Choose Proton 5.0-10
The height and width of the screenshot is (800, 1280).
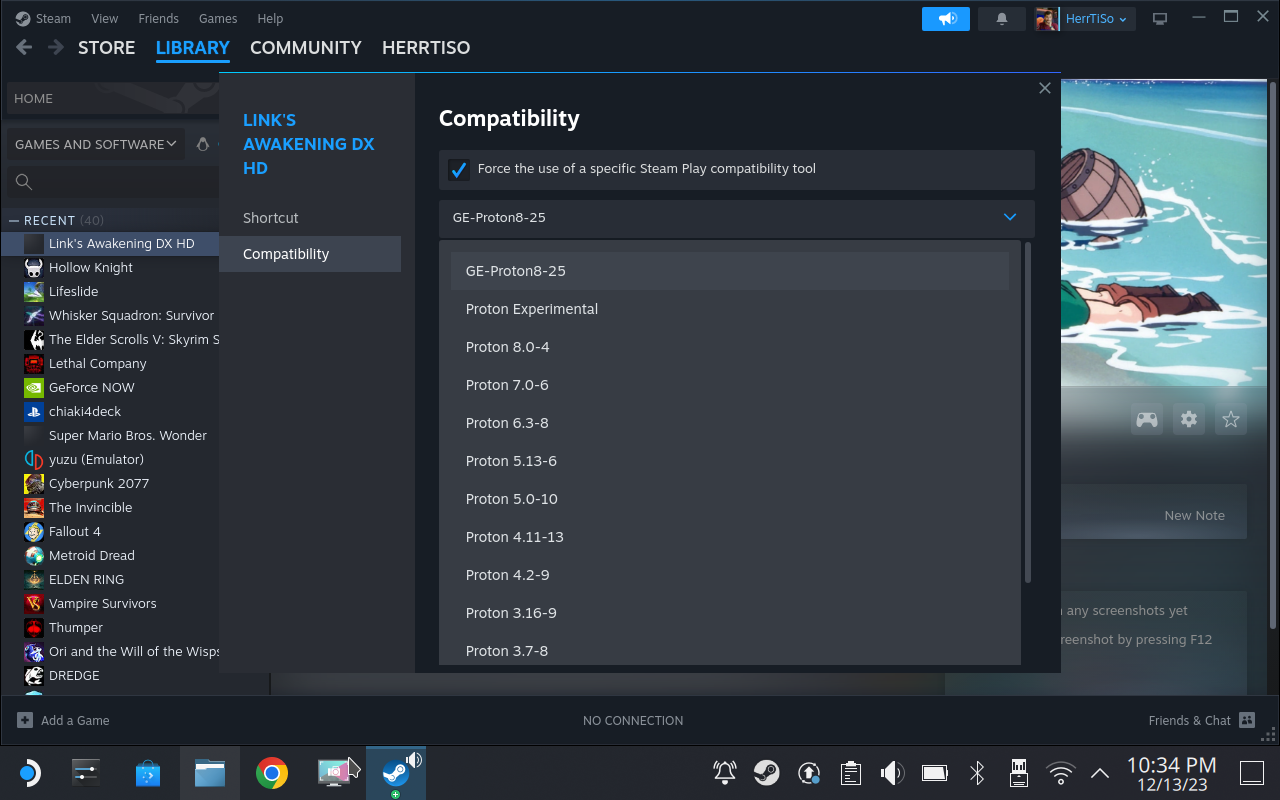click(730, 499)
